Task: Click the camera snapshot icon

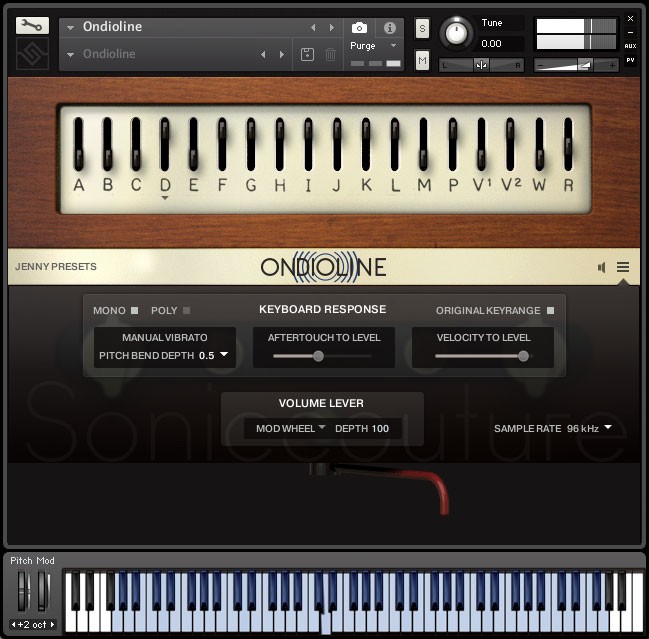Action: click(359, 28)
